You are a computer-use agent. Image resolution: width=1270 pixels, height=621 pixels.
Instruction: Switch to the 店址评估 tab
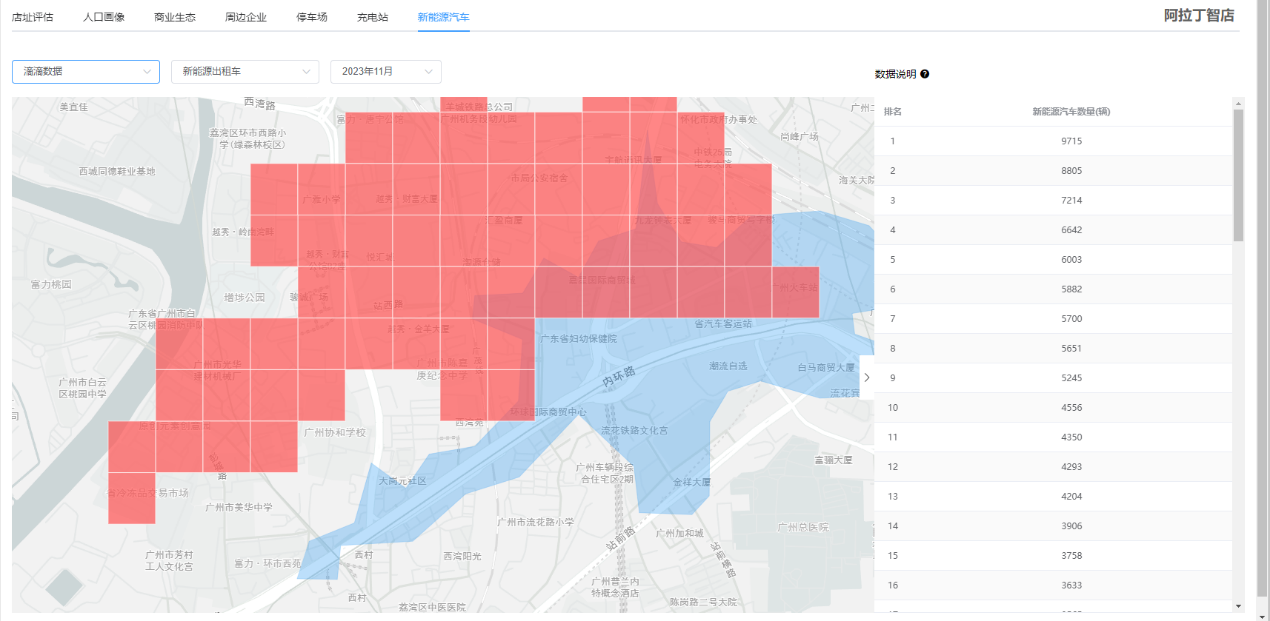tap(33, 17)
